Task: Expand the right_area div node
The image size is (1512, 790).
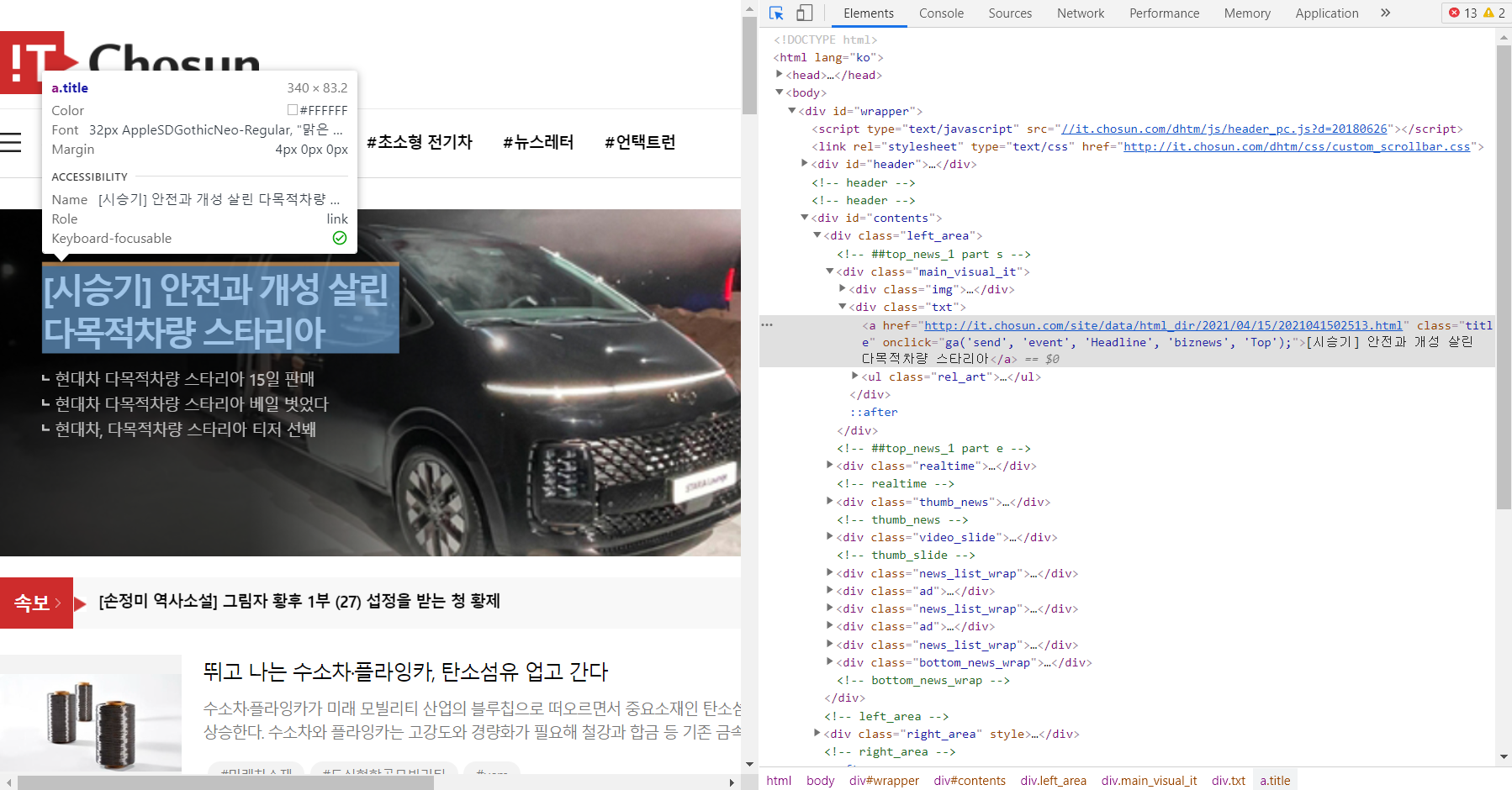Action: coord(817,734)
